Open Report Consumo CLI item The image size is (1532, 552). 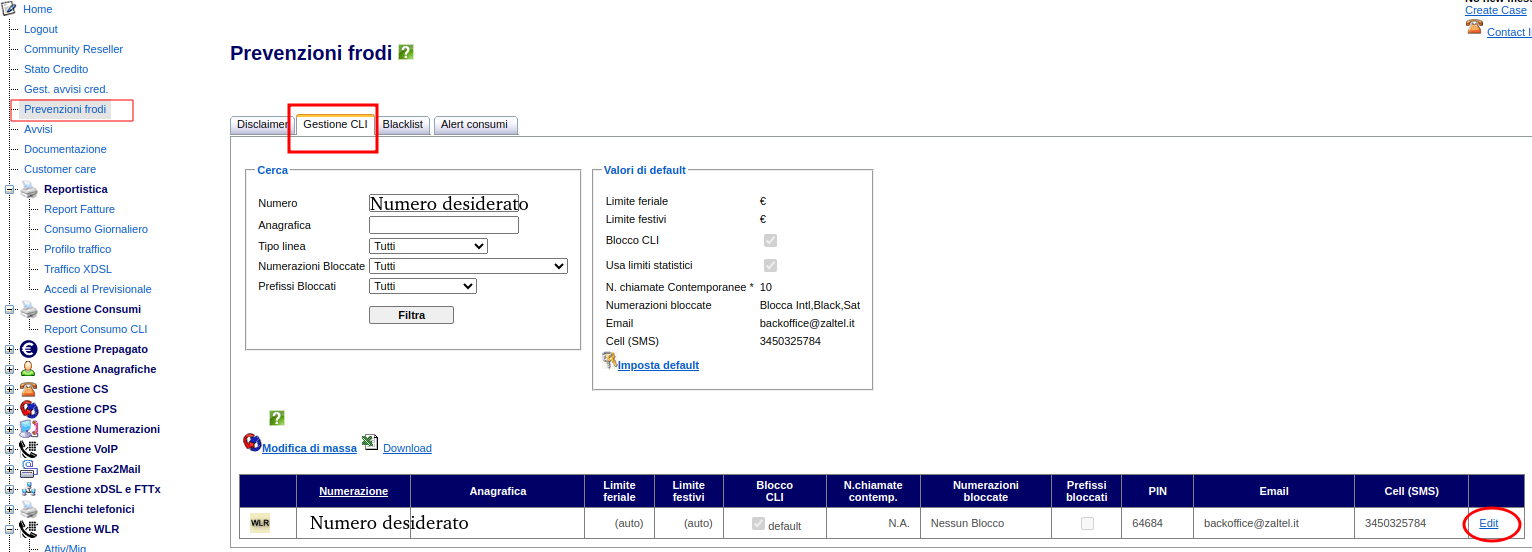[95, 329]
